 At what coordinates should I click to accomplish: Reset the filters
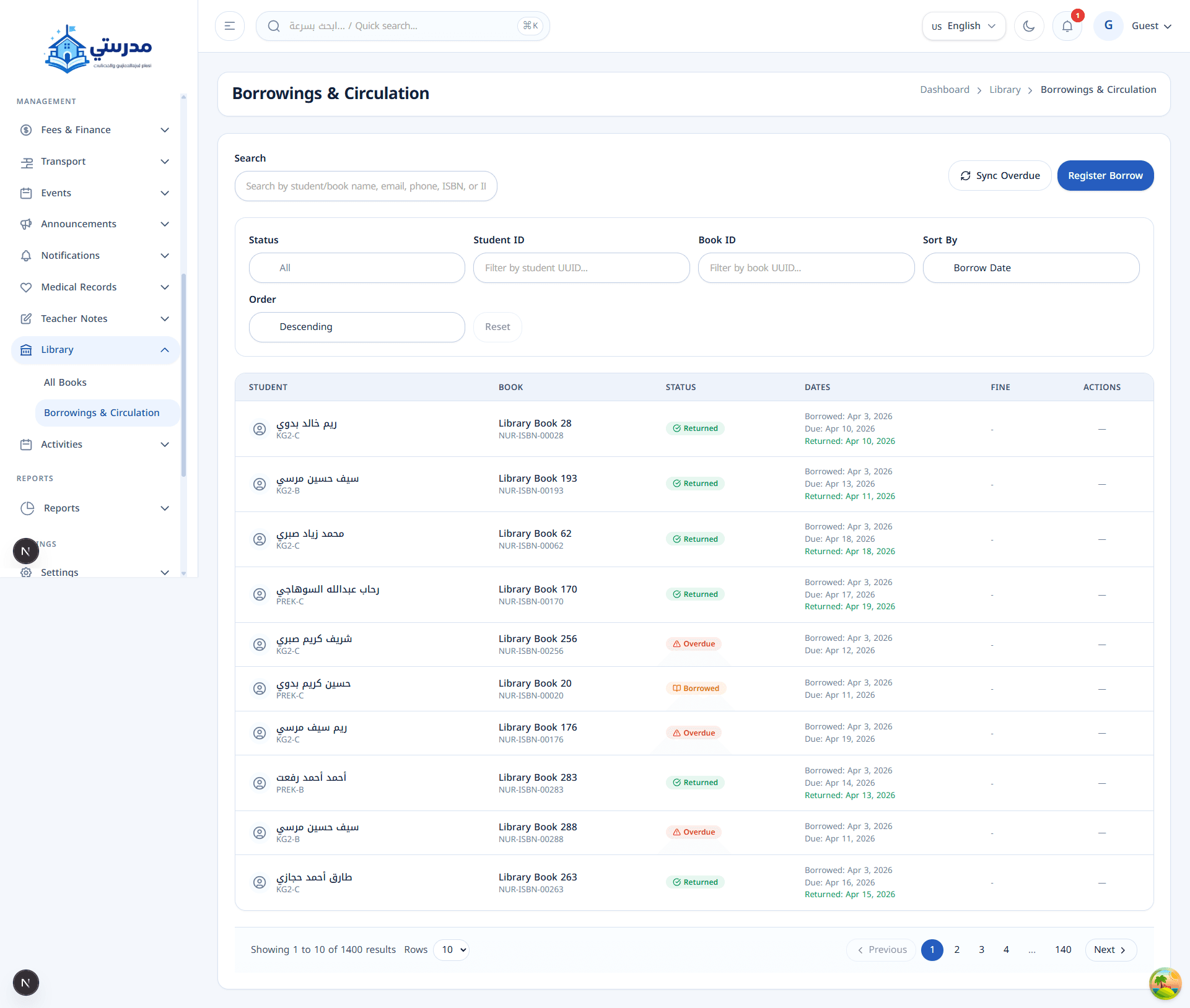[x=497, y=327]
